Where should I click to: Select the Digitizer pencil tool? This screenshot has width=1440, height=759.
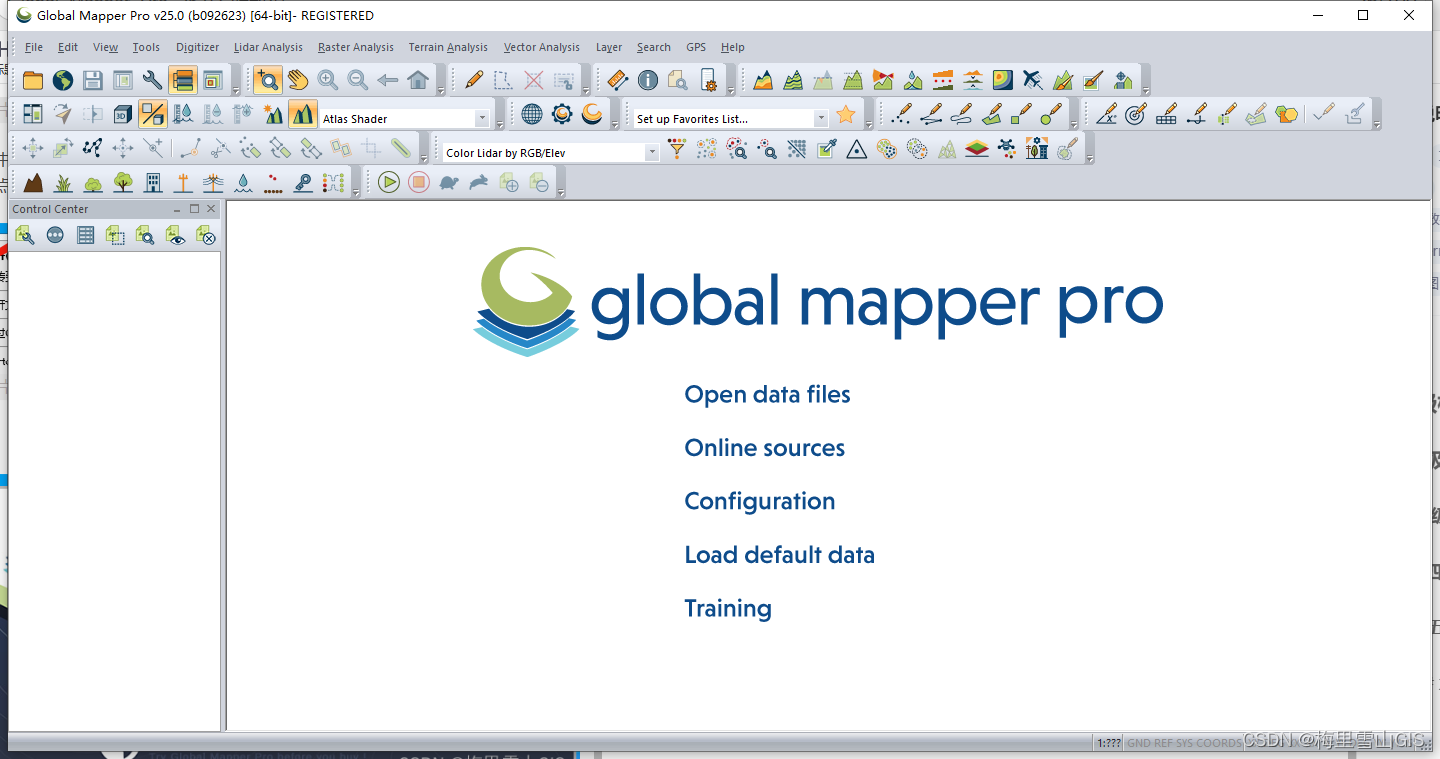[x=474, y=81]
